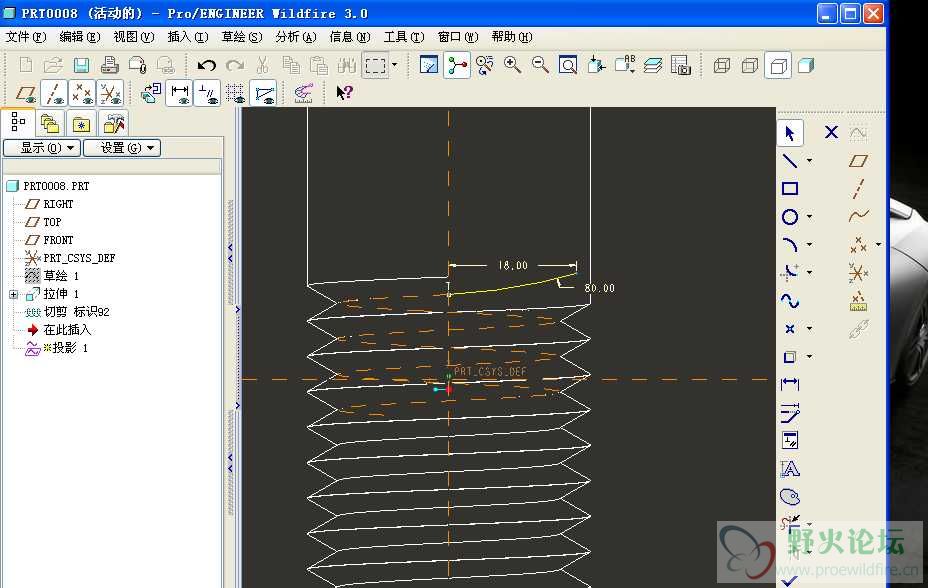Open the 工具(T) menu
Viewport: 928px width, 588px height.
404,37
